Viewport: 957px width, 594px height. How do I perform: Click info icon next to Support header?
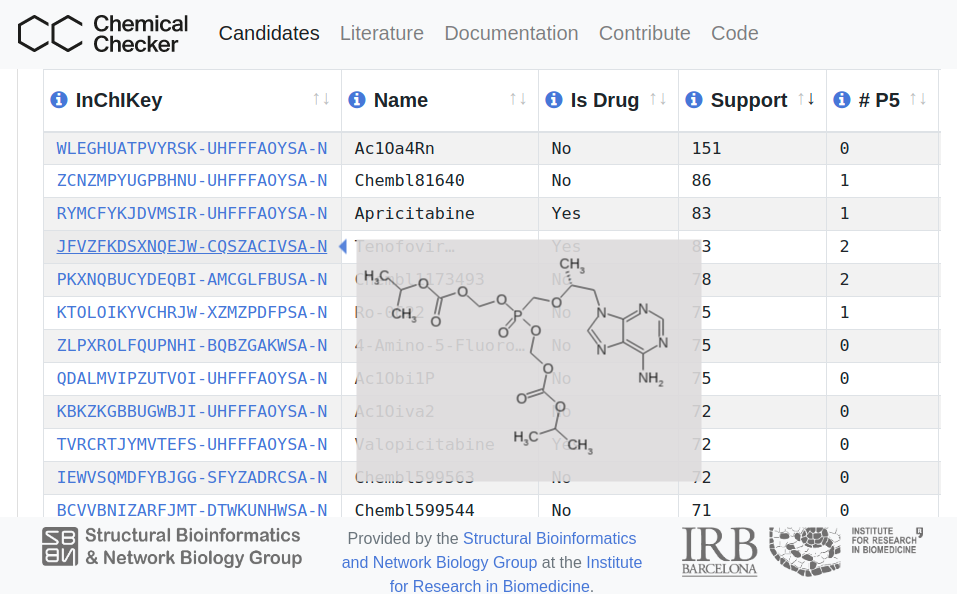(x=694, y=100)
